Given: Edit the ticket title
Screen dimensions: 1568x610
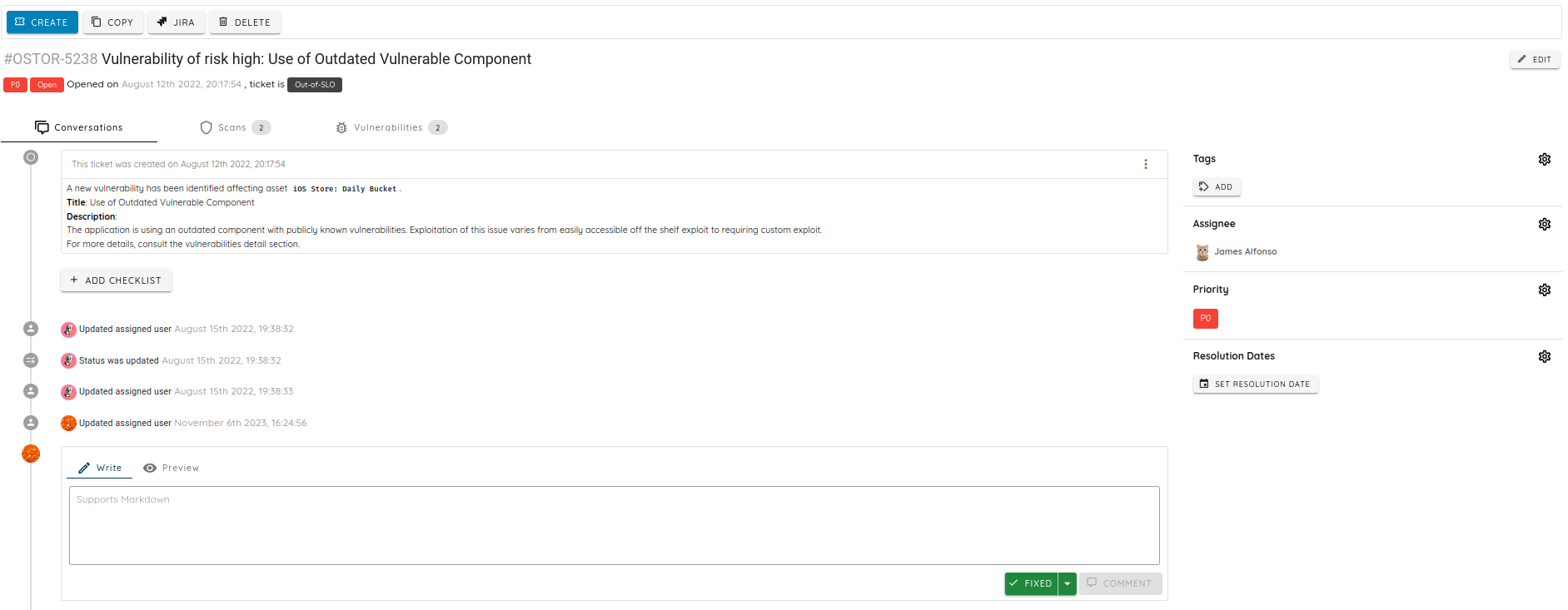Looking at the screenshot, I should (x=1534, y=59).
